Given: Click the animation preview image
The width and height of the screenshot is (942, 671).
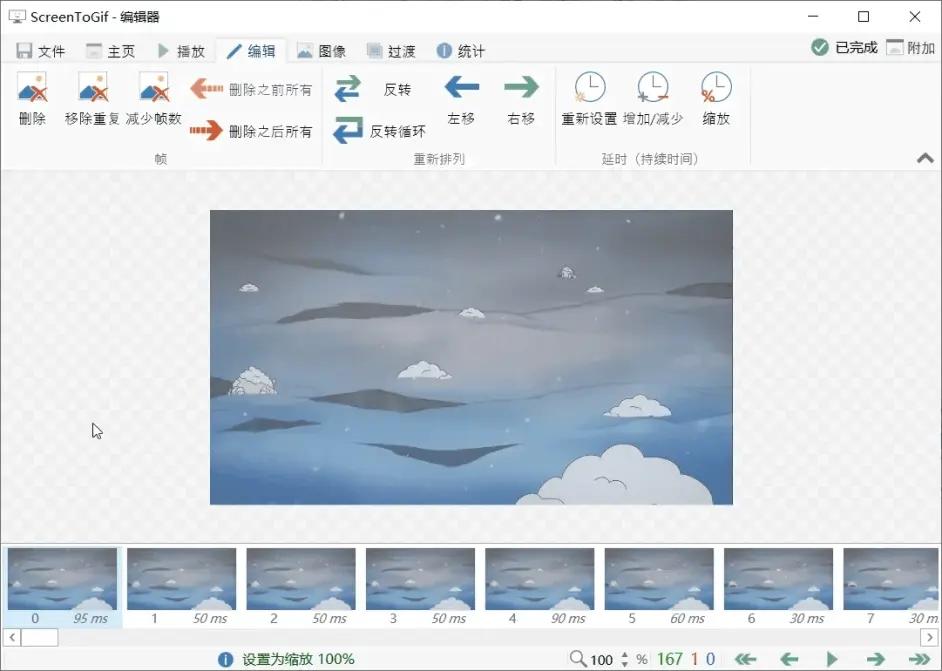Looking at the screenshot, I should (471, 357).
